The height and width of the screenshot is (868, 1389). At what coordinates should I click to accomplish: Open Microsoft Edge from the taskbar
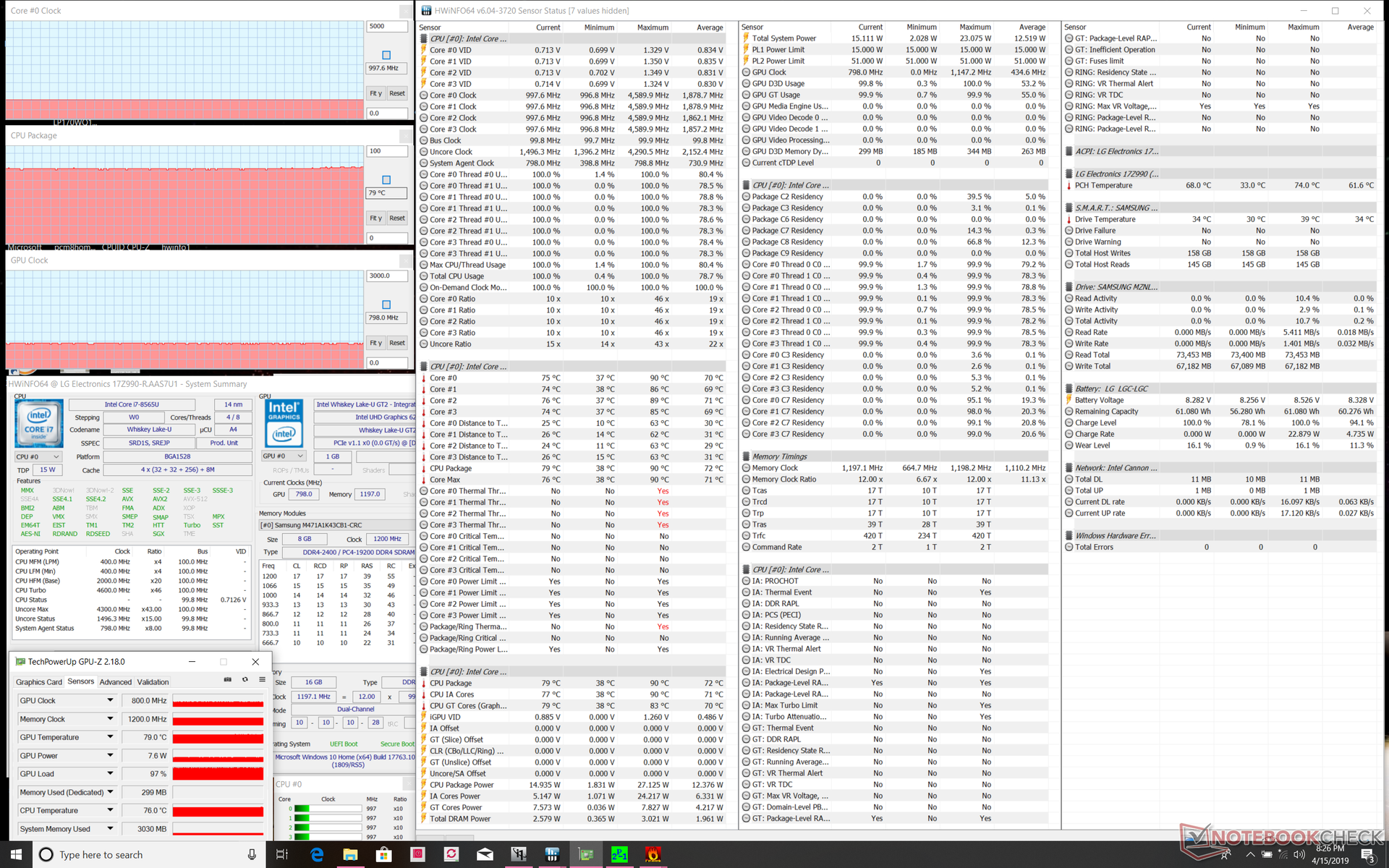click(316, 854)
